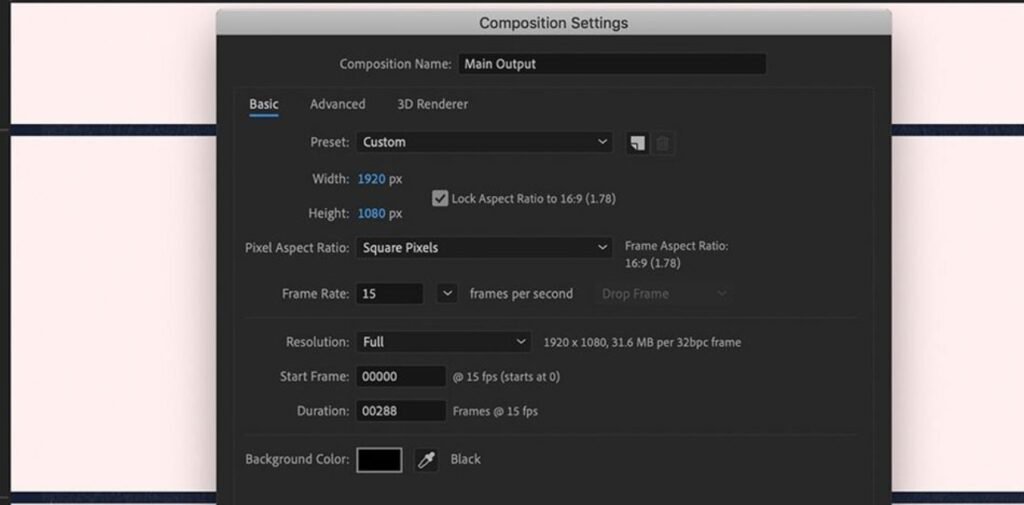Toggle Lock Aspect Ratio to 16:9 checkbox
This screenshot has width=1024, height=505.
tap(440, 198)
